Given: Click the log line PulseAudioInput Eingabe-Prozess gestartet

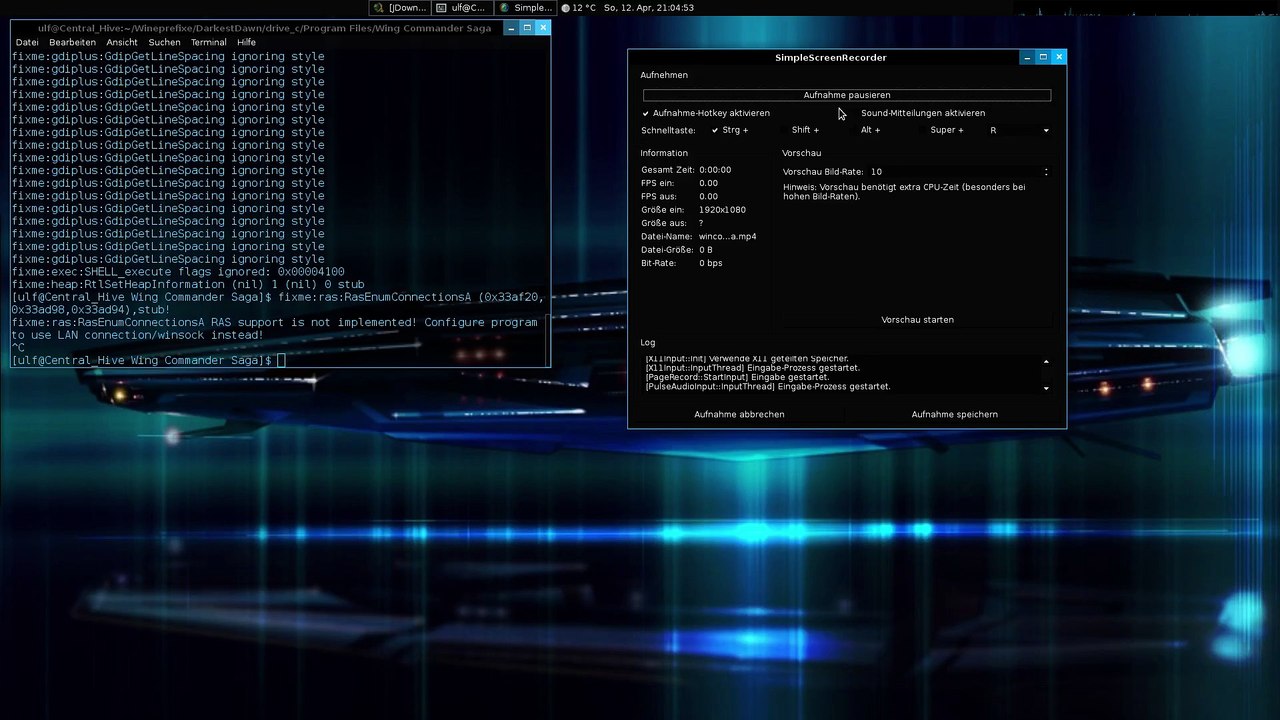Looking at the screenshot, I should tap(768, 387).
